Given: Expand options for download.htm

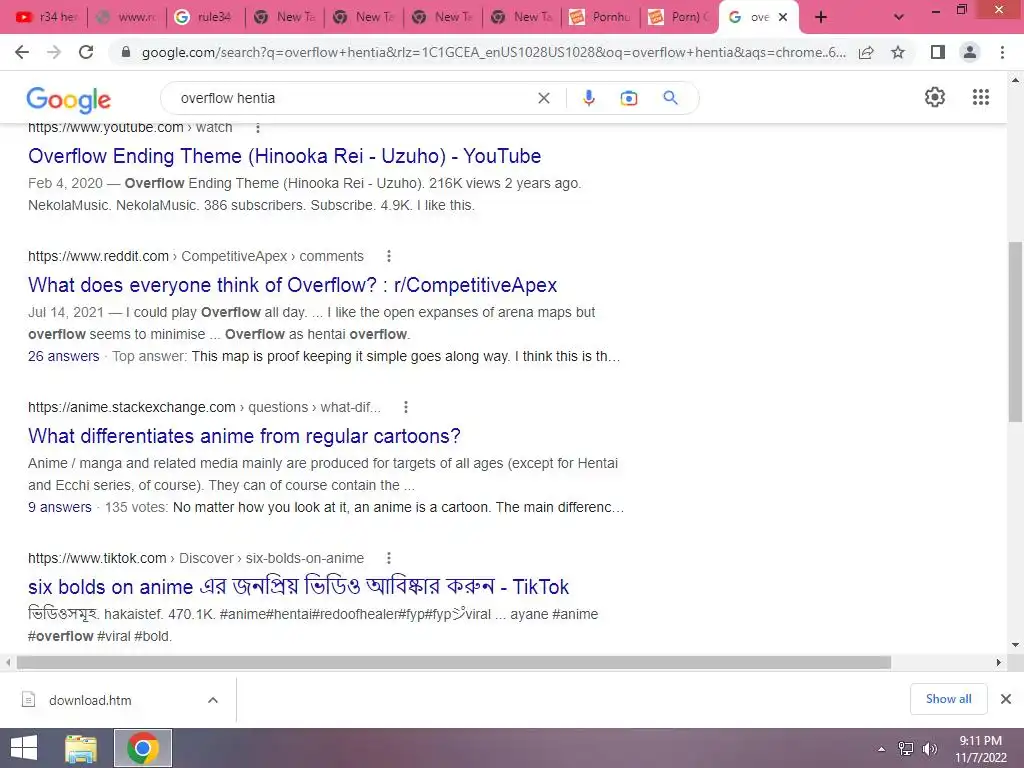Looking at the screenshot, I should tap(213, 699).
